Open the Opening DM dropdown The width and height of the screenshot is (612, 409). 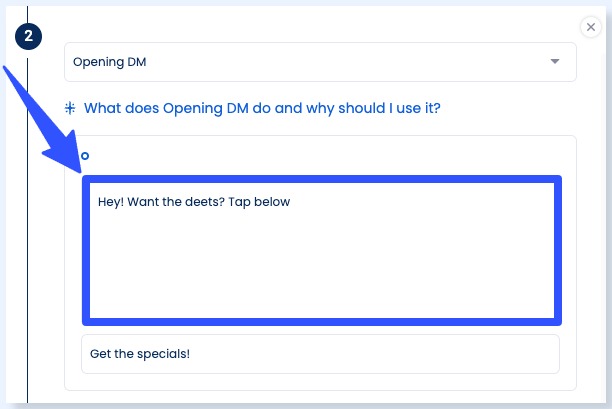320,62
